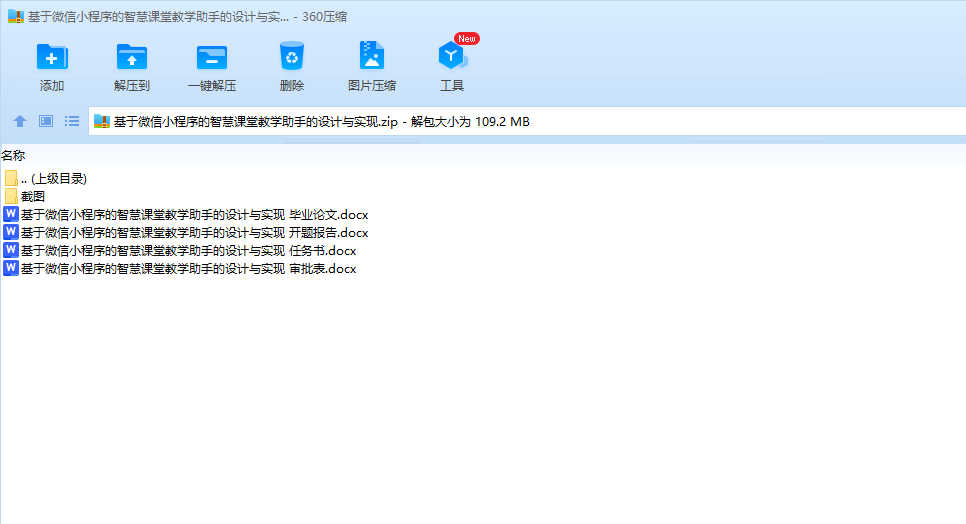Click the 360压缩 app icon in the title bar
The image size is (966, 524).
tap(15, 17)
